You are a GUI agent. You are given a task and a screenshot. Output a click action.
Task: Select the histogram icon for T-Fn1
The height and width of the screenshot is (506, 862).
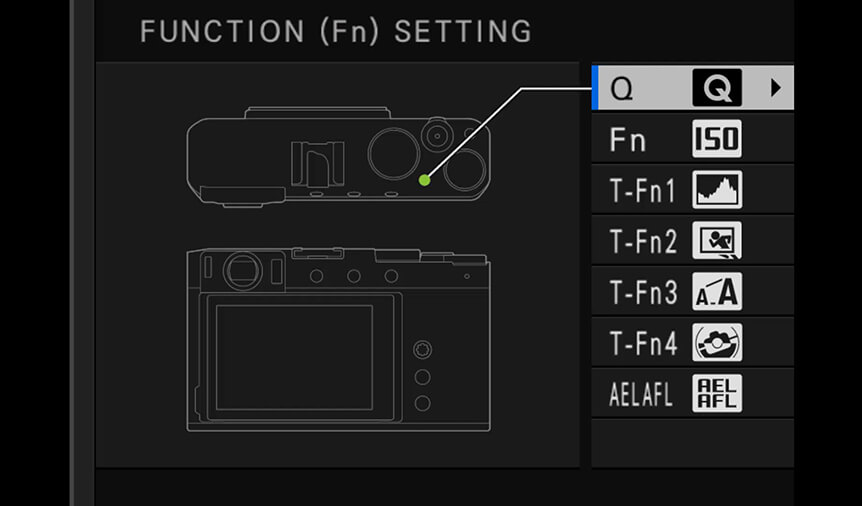tap(717, 190)
